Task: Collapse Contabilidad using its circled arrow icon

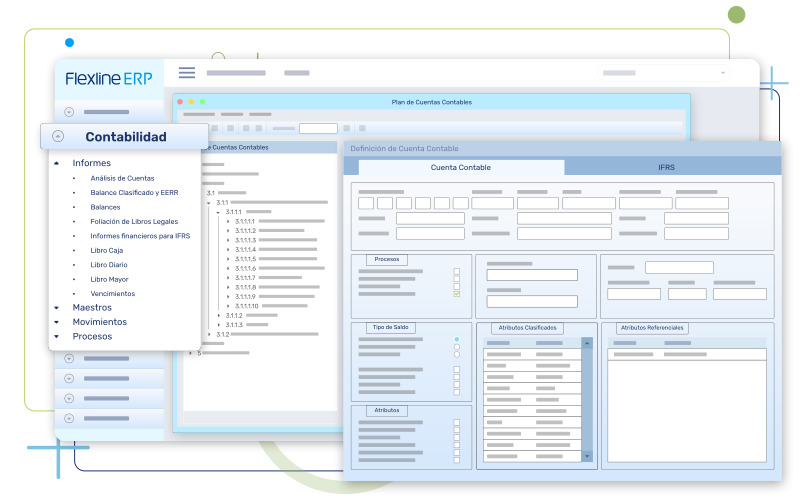Action: pos(58,137)
